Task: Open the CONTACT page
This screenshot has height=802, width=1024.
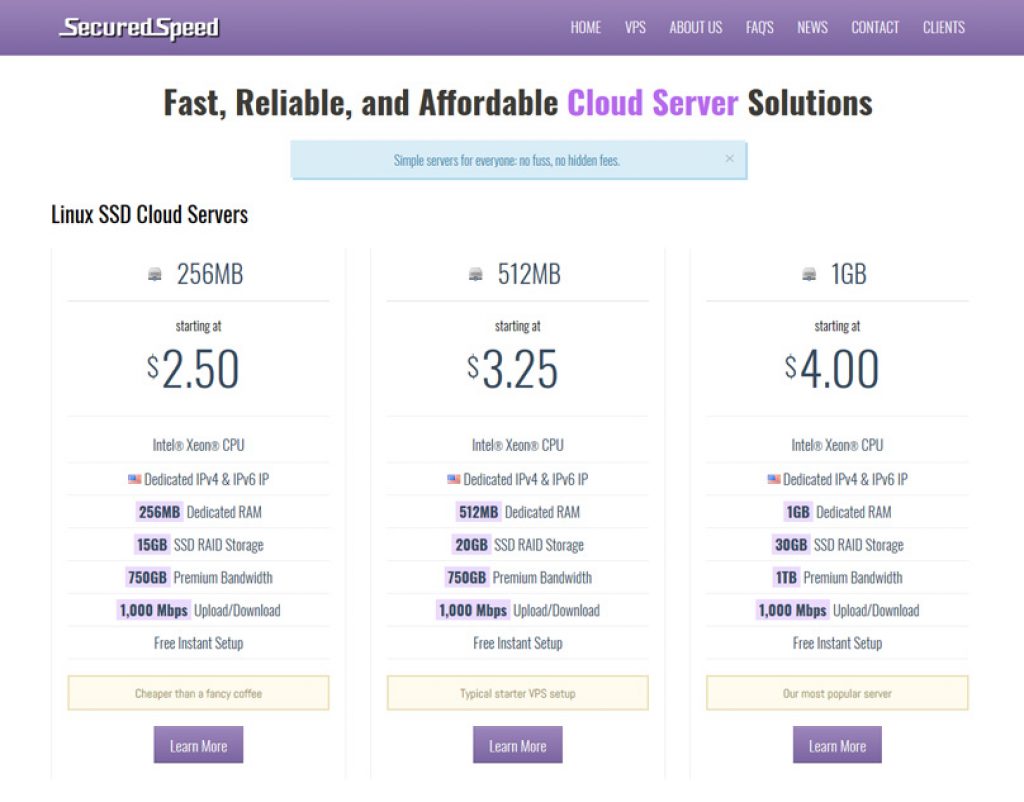Action: click(x=874, y=27)
